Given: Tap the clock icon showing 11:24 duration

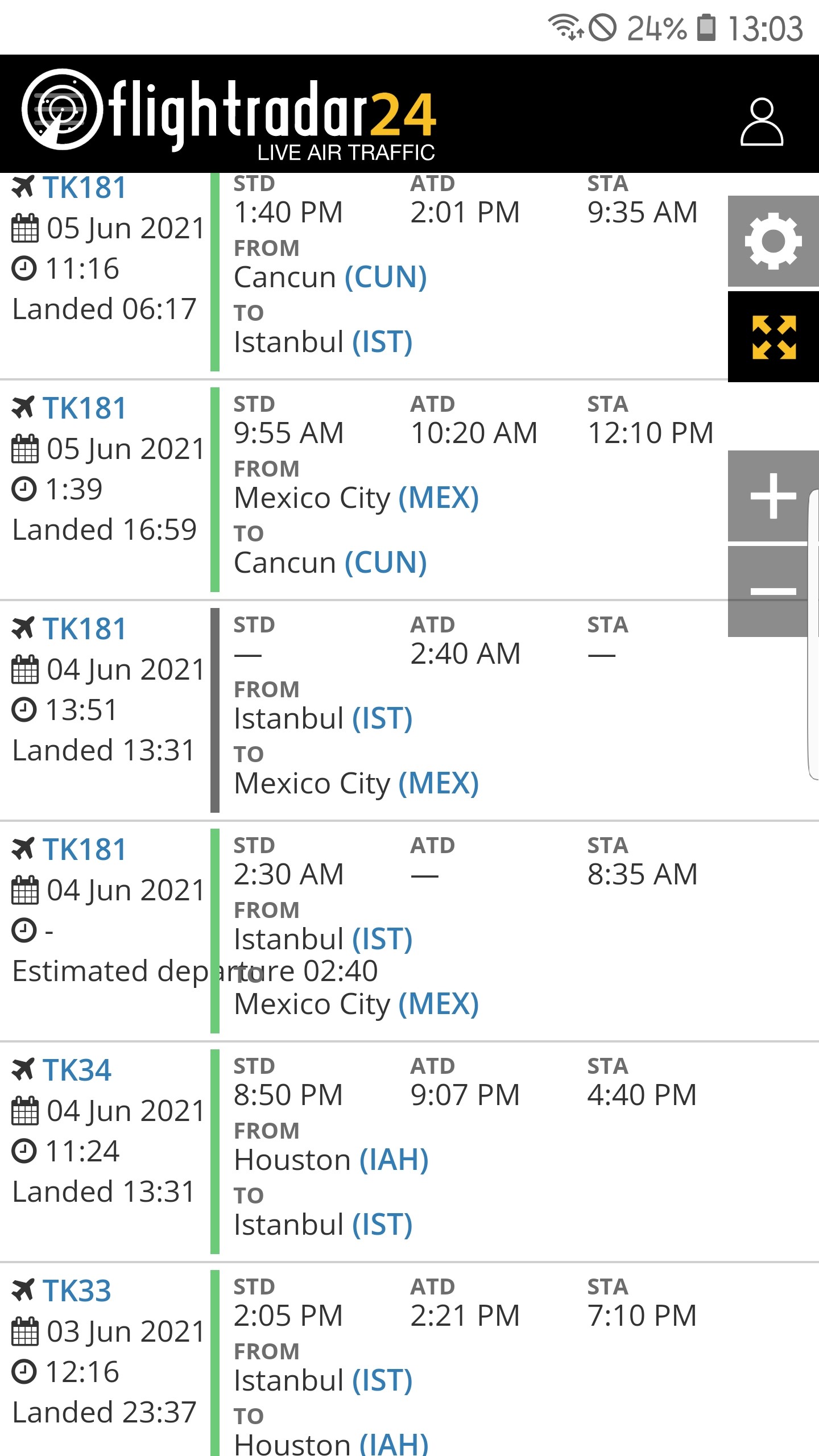Looking at the screenshot, I should (24, 1152).
